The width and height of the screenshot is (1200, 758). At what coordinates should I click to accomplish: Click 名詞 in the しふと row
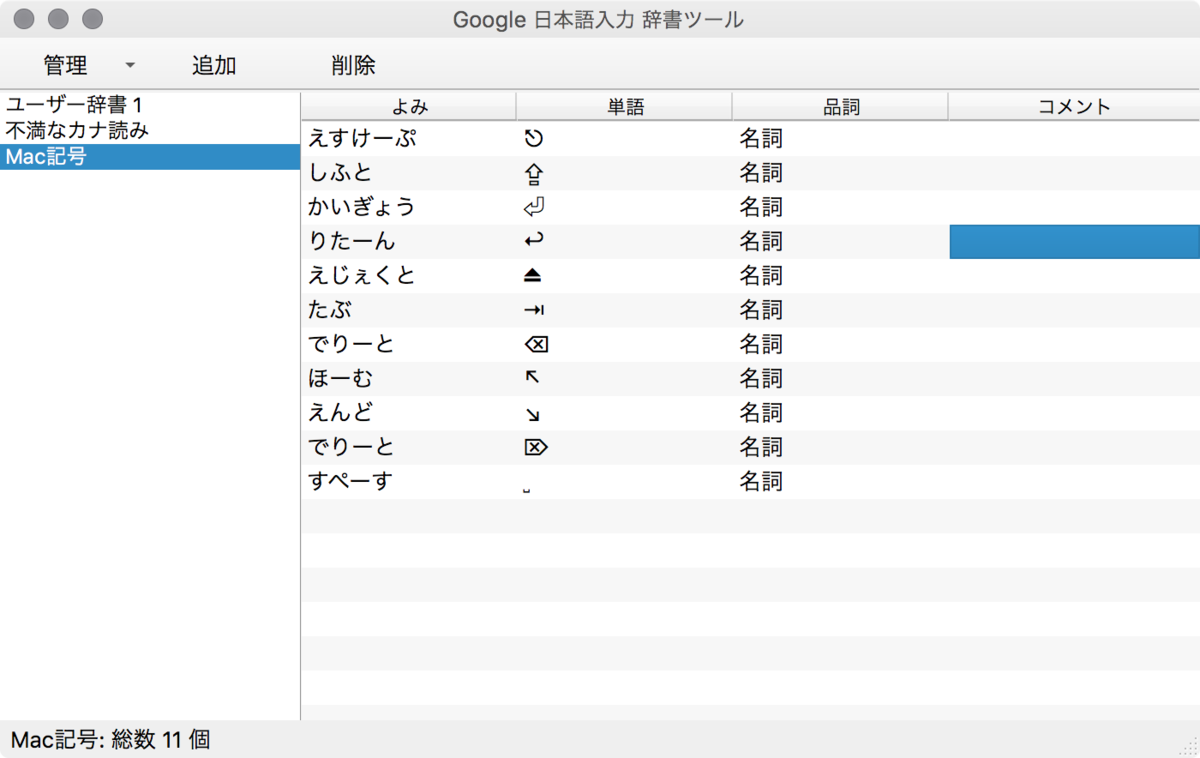[761, 173]
